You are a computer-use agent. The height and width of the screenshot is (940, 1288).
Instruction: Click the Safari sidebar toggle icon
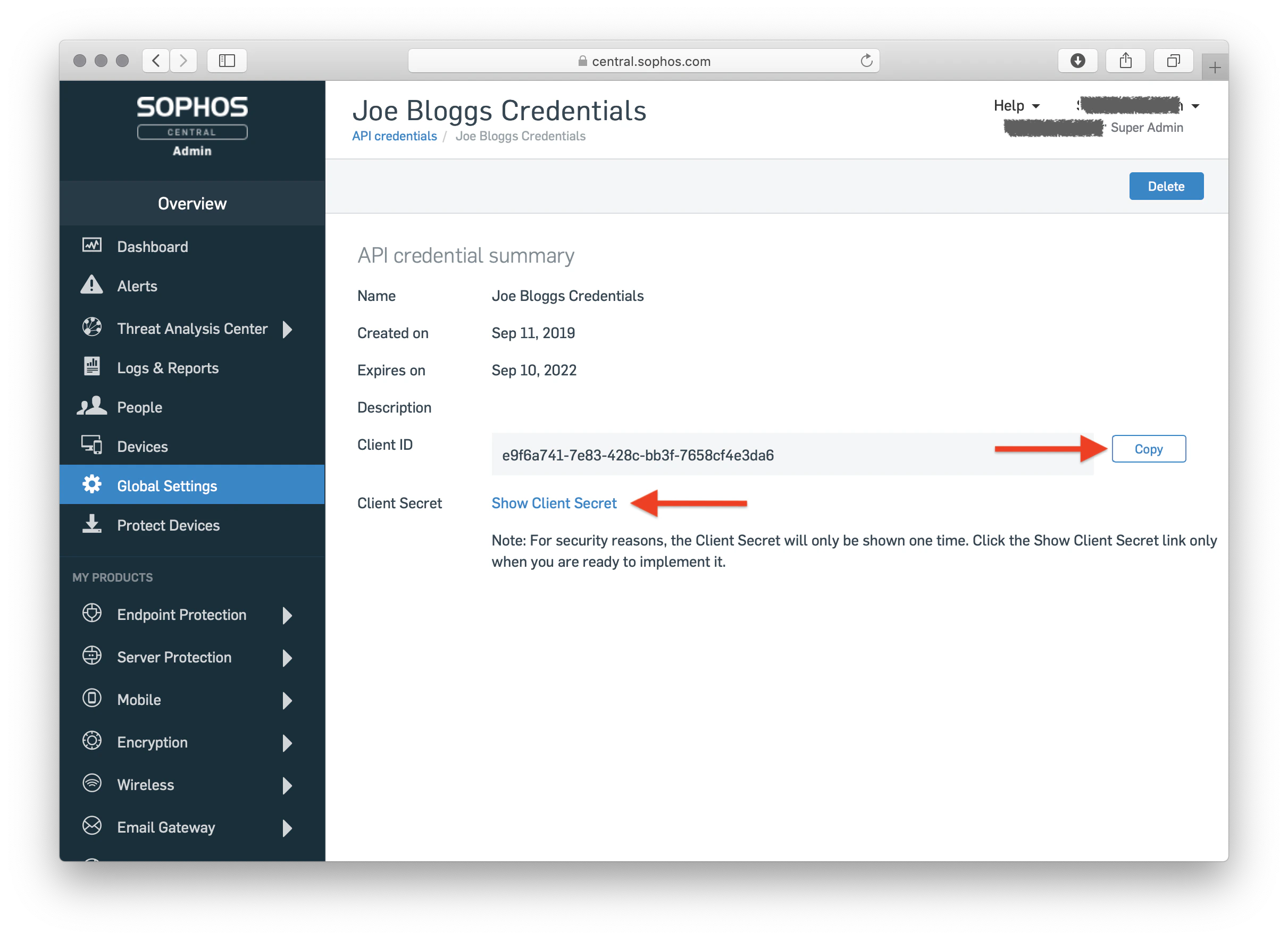click(227, 61)
